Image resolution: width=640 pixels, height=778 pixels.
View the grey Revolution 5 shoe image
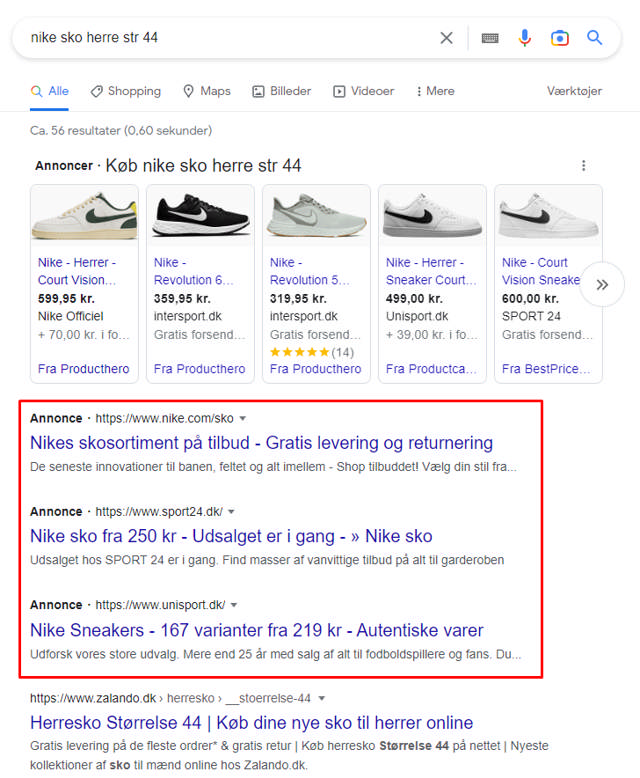click(x=317, y=216)
